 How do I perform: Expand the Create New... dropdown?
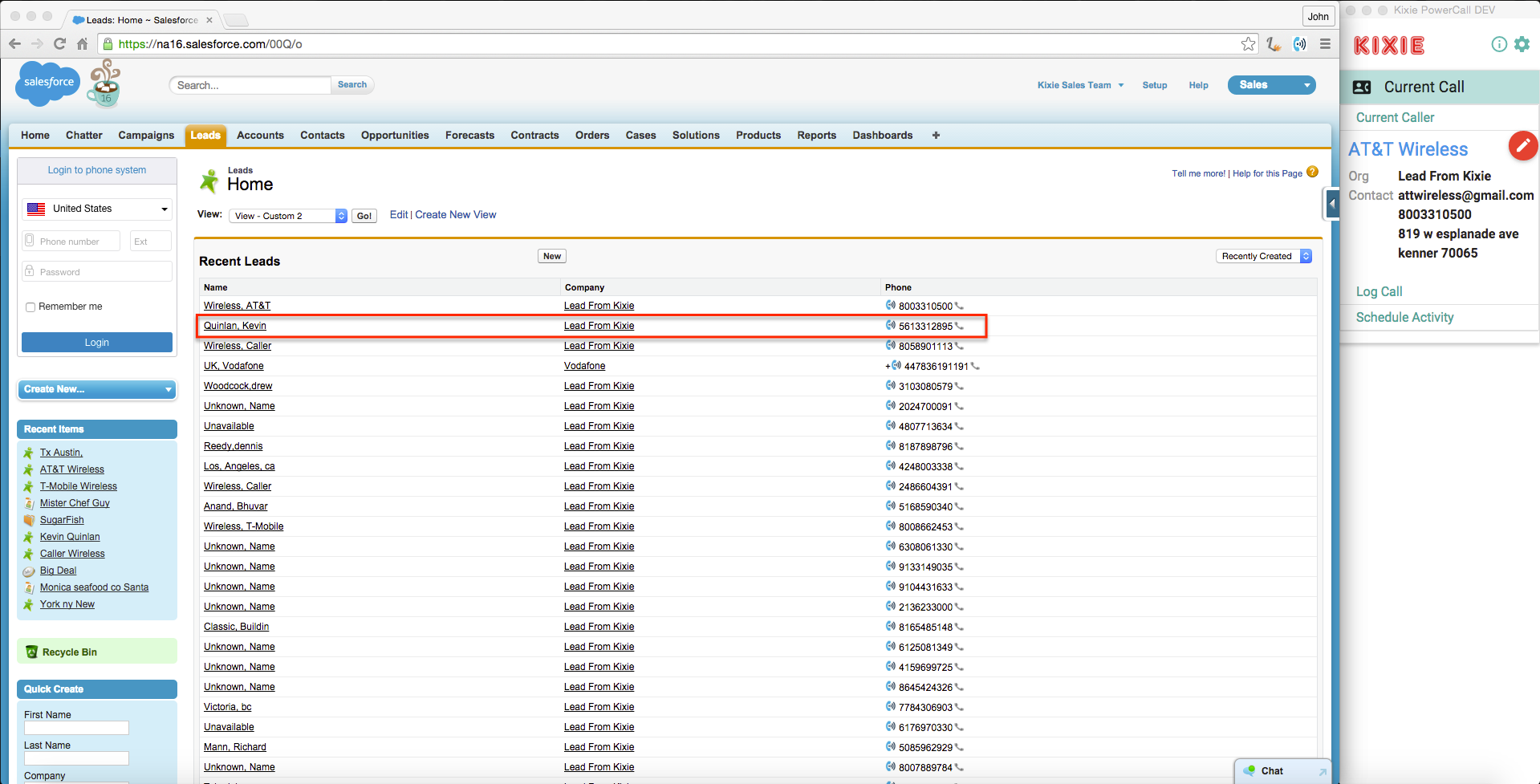click(x=97, y=389)
